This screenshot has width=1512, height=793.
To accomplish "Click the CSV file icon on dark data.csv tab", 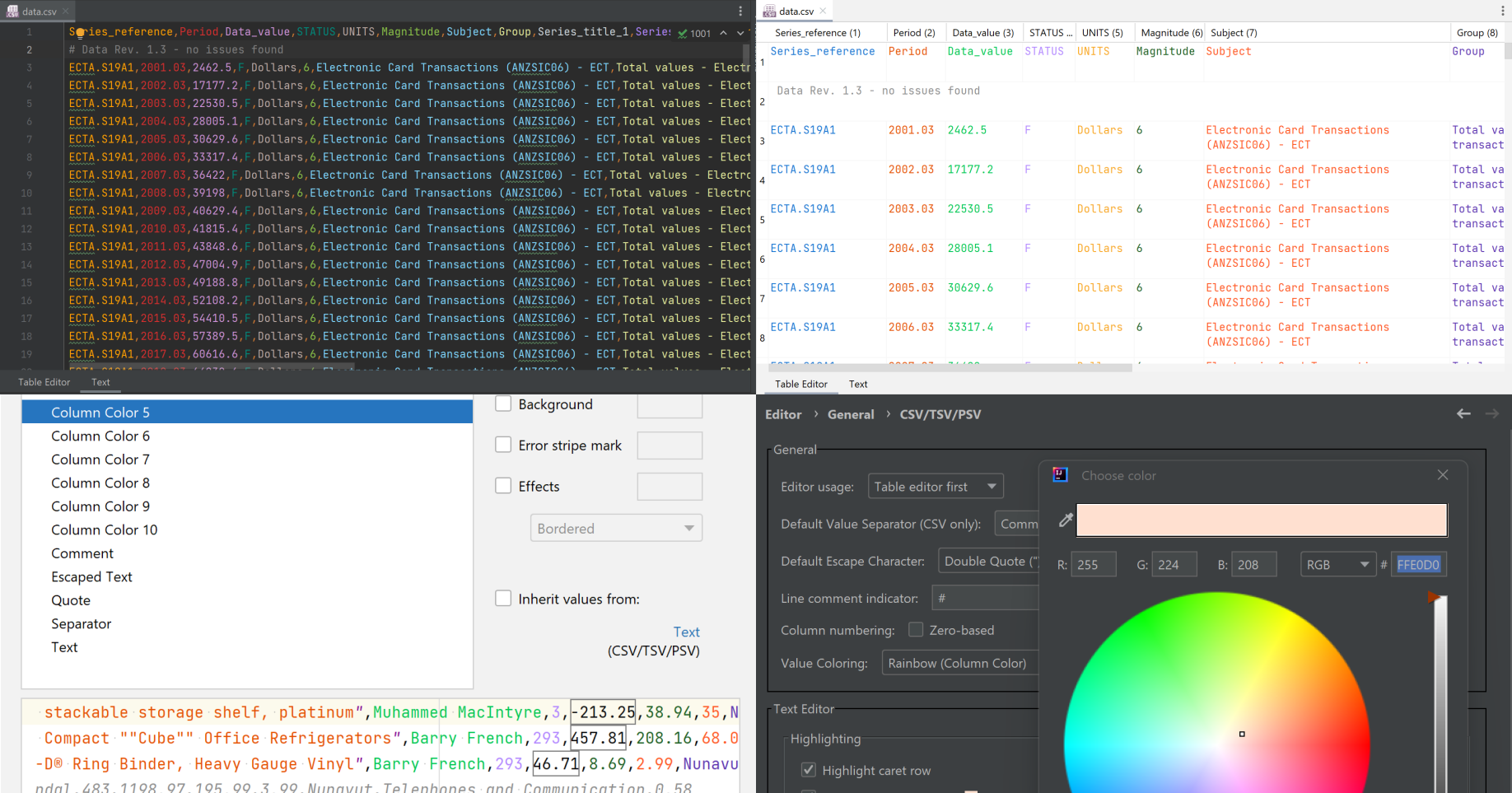I will point(12,12).
